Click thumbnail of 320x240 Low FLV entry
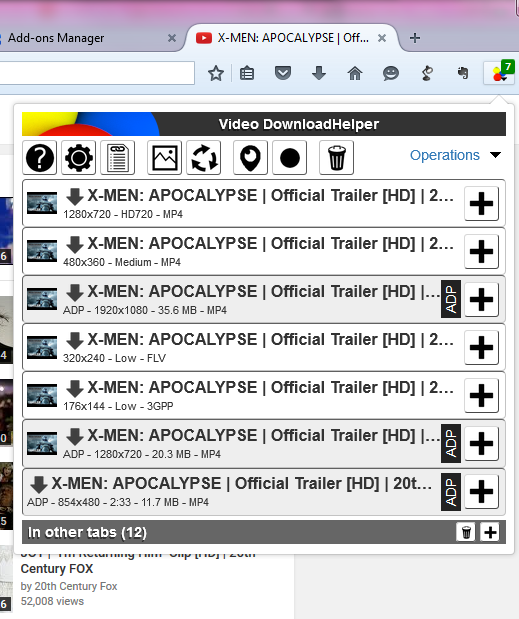The height and width of the screenshot is (619, 519). pyautogui.click(x=42, y=347)
